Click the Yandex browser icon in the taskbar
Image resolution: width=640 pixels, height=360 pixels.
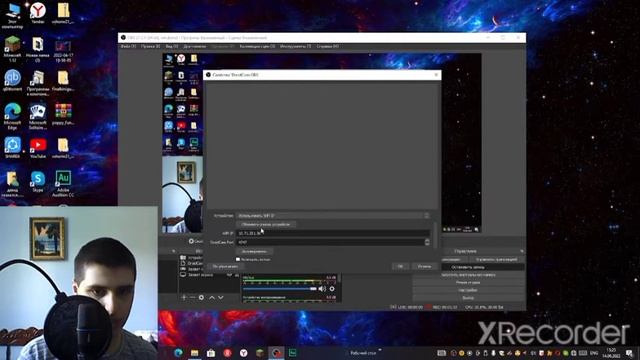point(243,353)
